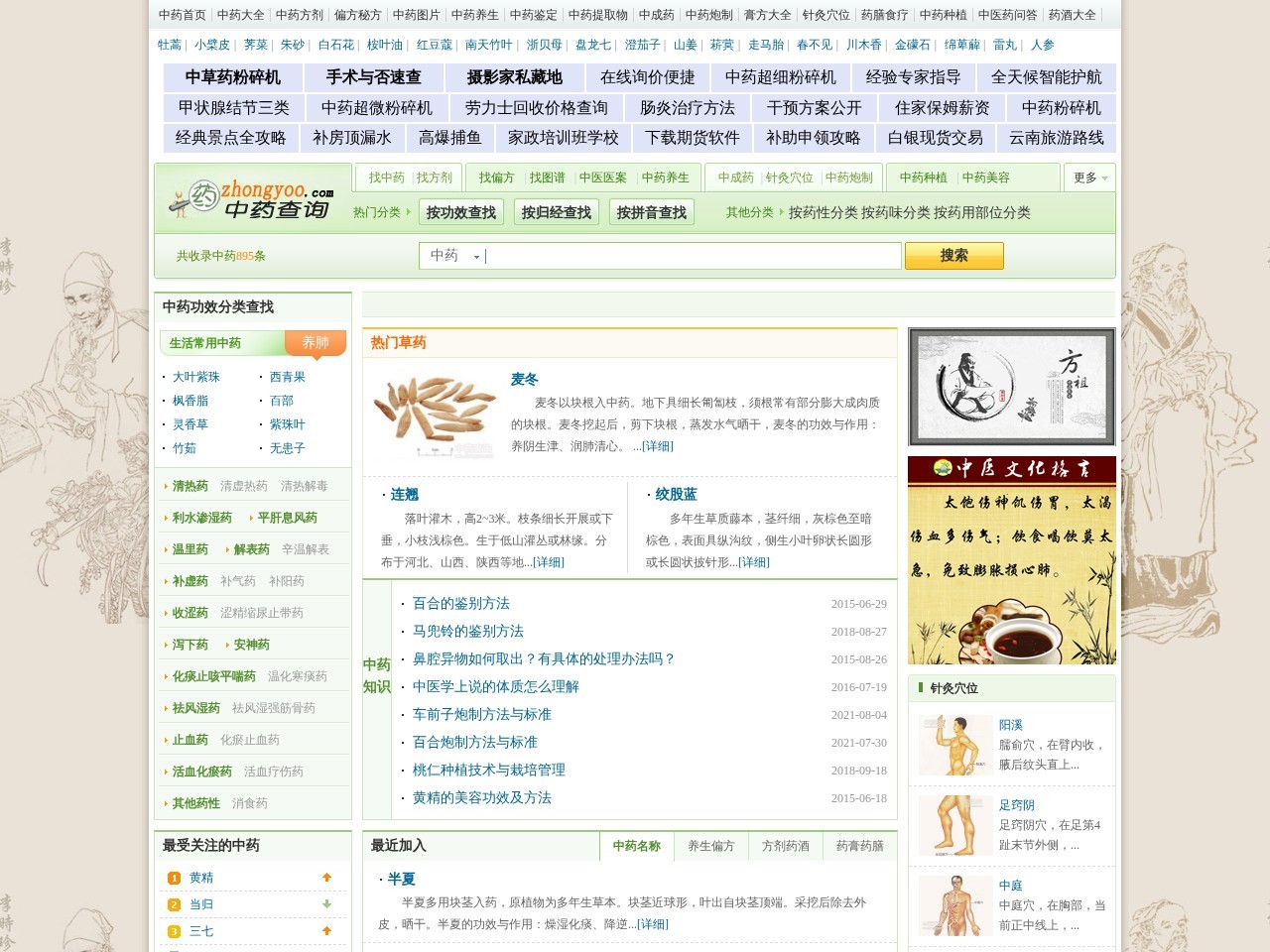The height and width of the screenshot is (952, 1270).
Task: Click the upward trend arrow beside 黄精
Action: click(325, 878)
